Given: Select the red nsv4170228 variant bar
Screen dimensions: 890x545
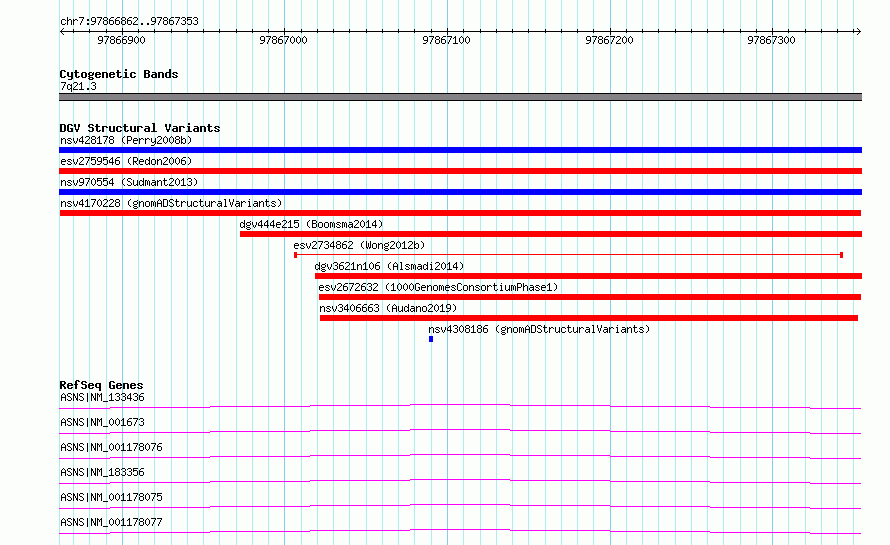Looking at the screenshot, I should click(x=460, y=213).
